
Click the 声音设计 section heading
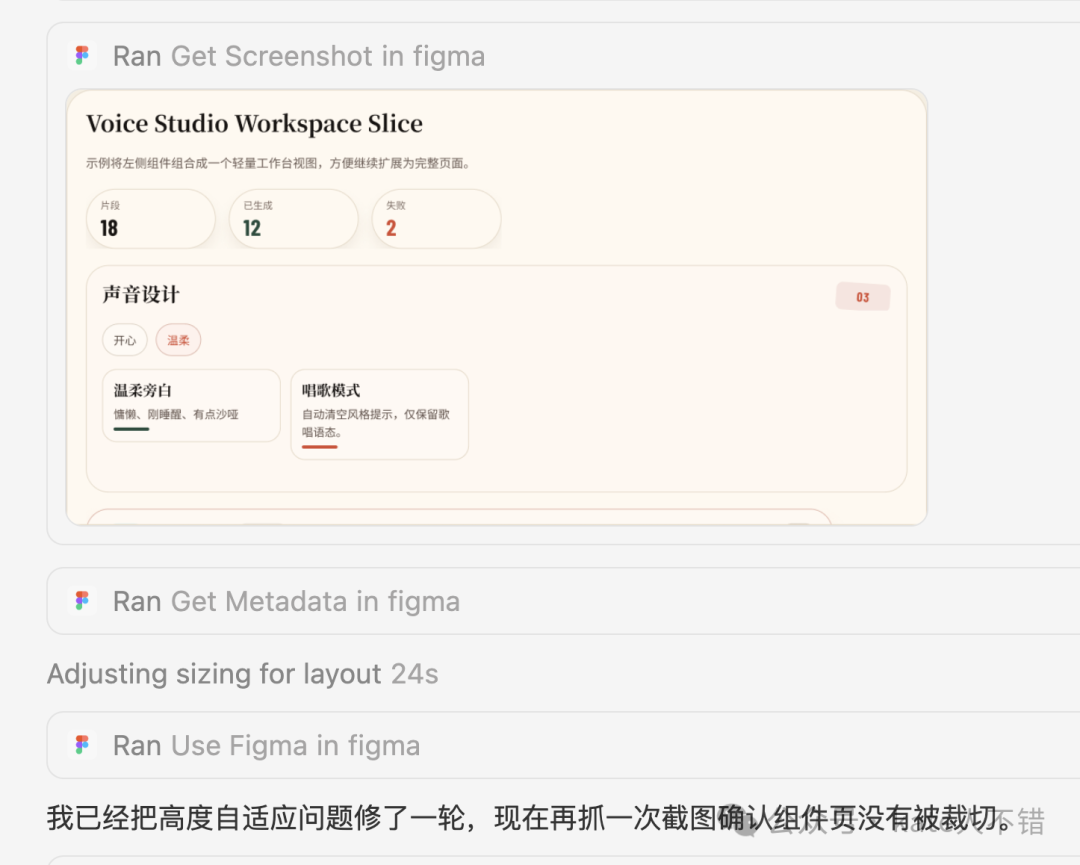coord(141,295)
